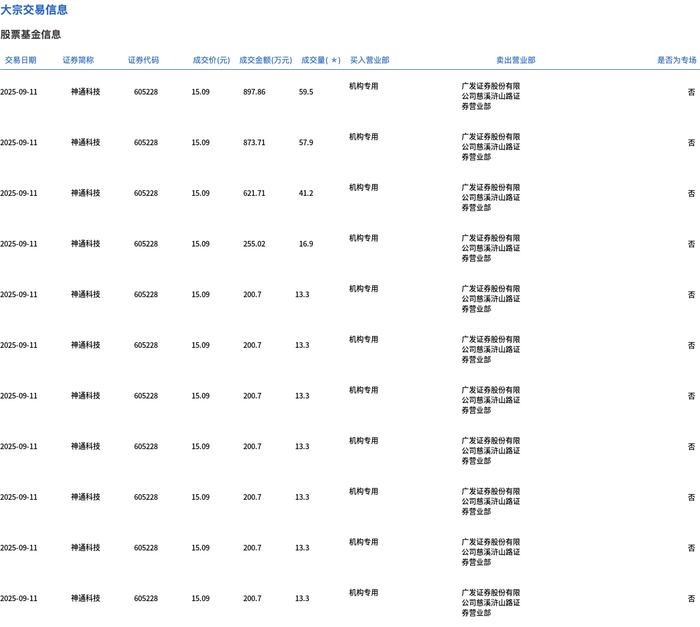Click 否 in the 255.02 row
700x627 pixels.
point(692,244)
